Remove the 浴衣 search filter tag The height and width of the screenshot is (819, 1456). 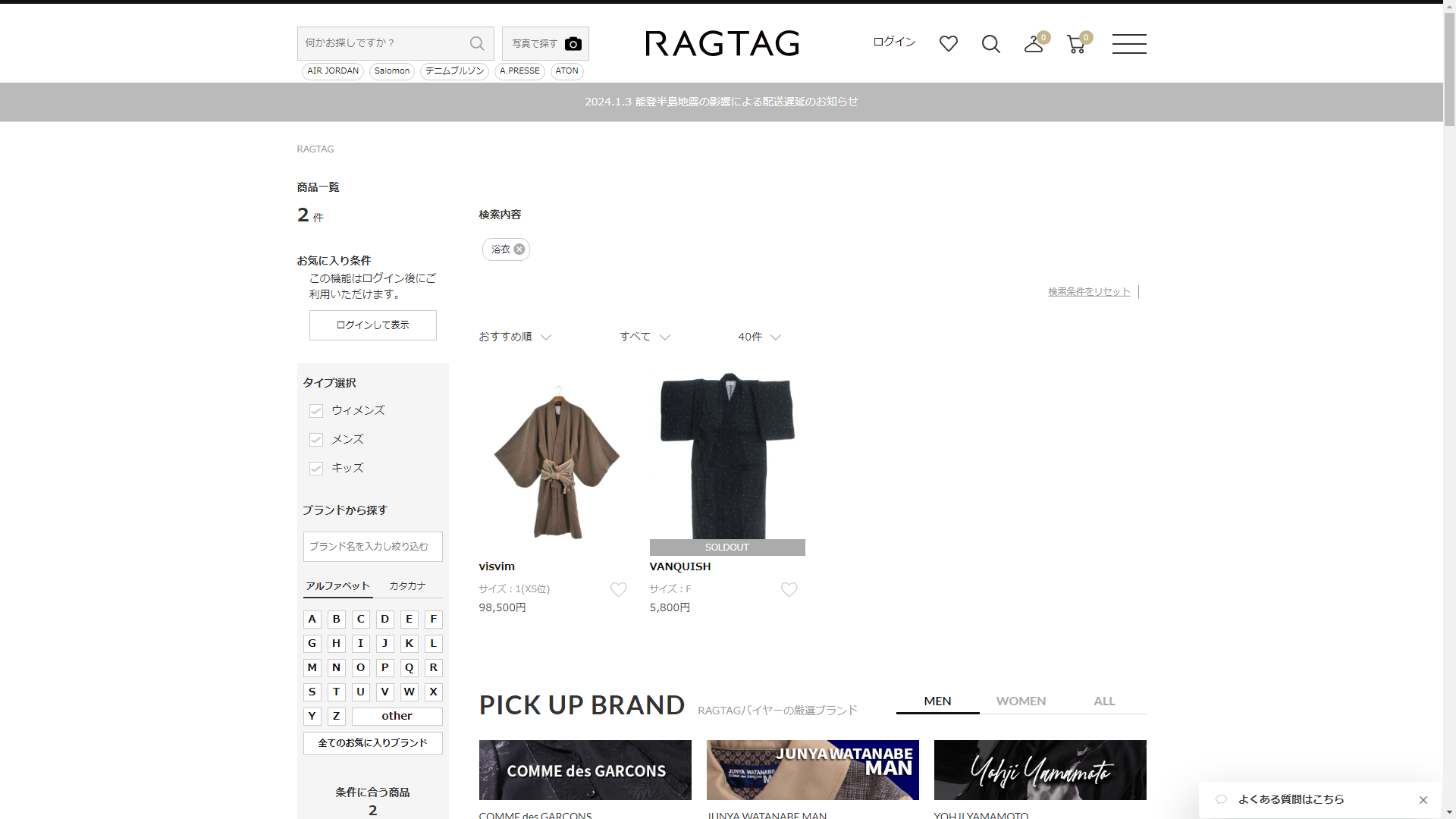[519, 249]
